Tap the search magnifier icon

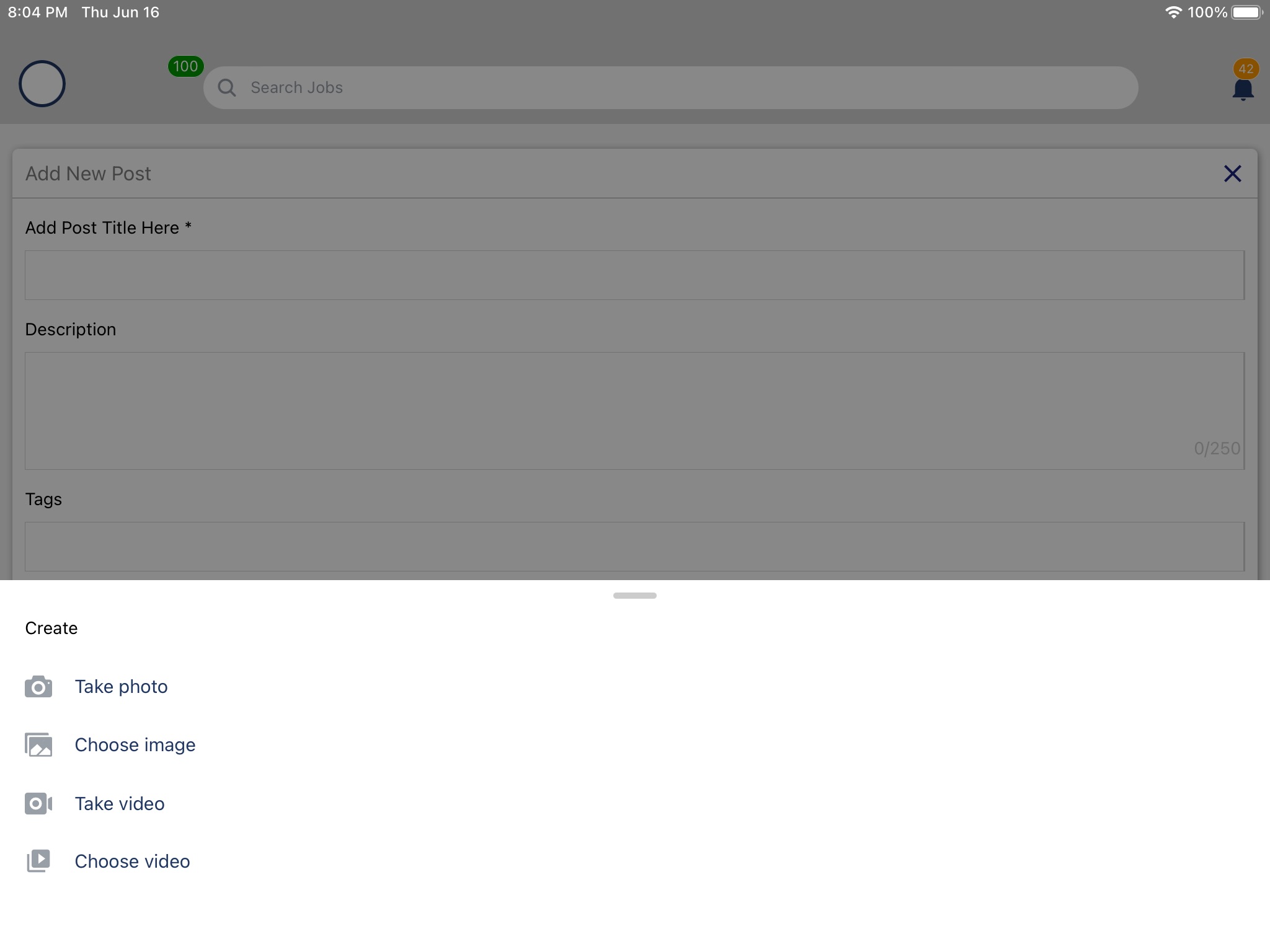pyautogui.click(x=227, y=87)
